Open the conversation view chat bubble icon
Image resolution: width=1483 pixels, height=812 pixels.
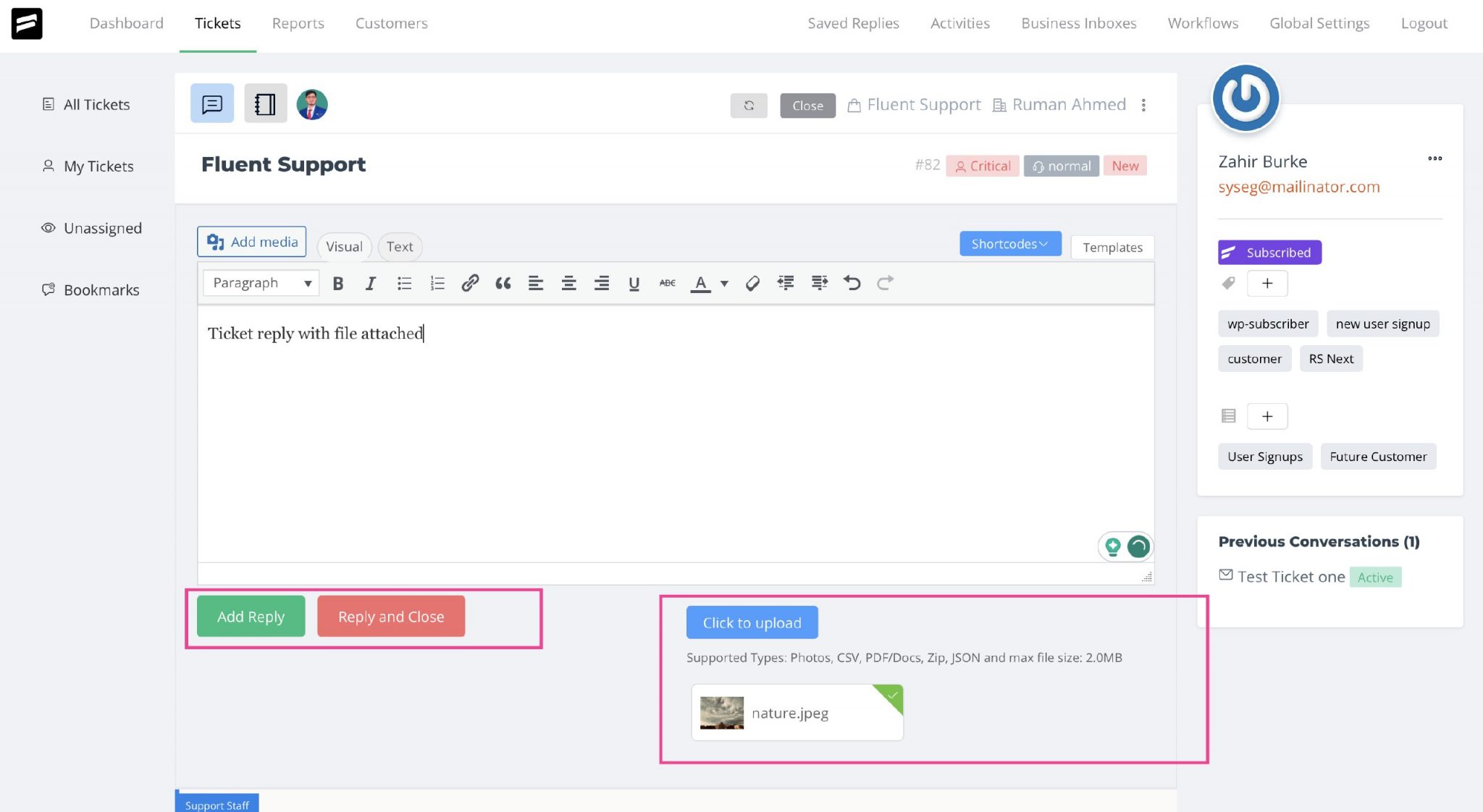coord(211,103)
